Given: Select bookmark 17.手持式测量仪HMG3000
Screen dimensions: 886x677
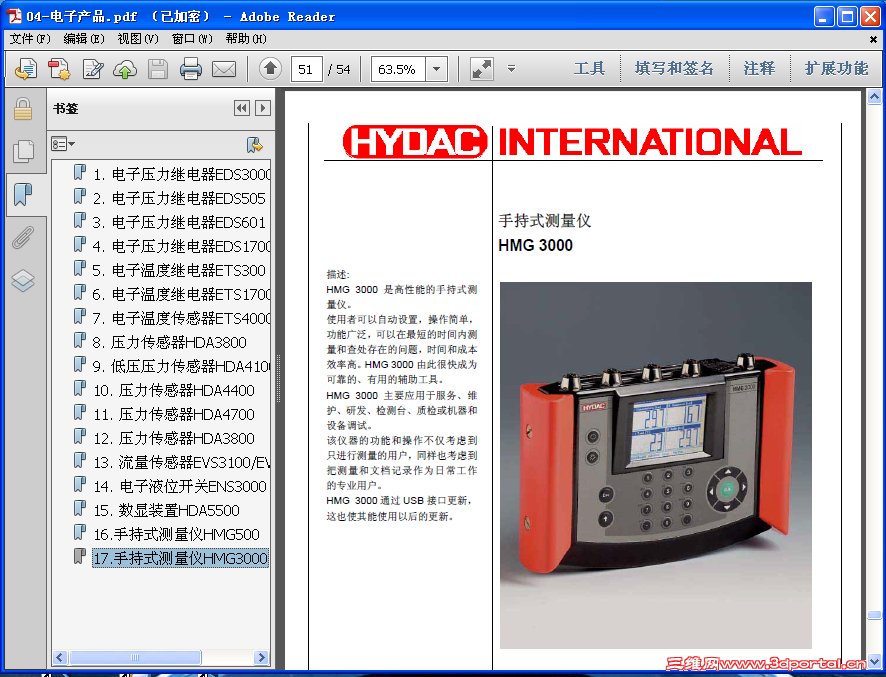Looking at the screenshot, I should point(180,556).
